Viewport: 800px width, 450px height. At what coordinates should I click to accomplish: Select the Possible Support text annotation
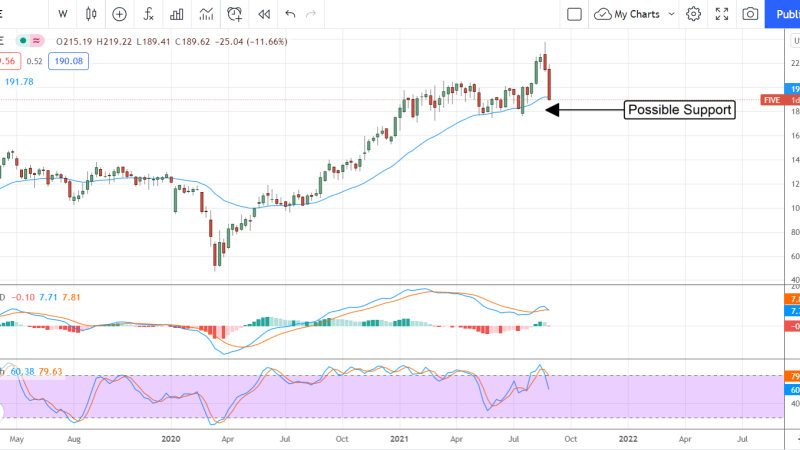coord(680,110)
